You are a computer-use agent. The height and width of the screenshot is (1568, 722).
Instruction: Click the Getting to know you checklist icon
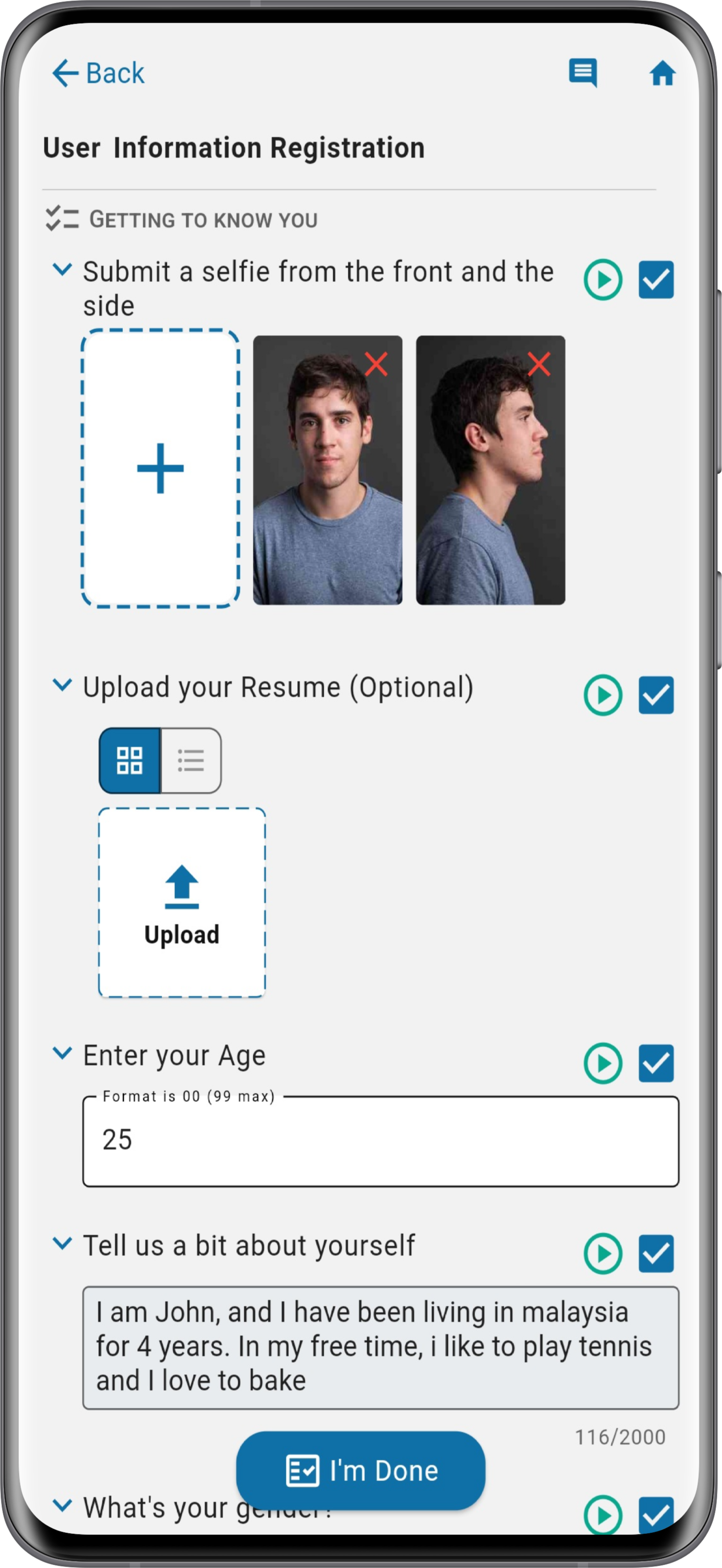(61, 219)
